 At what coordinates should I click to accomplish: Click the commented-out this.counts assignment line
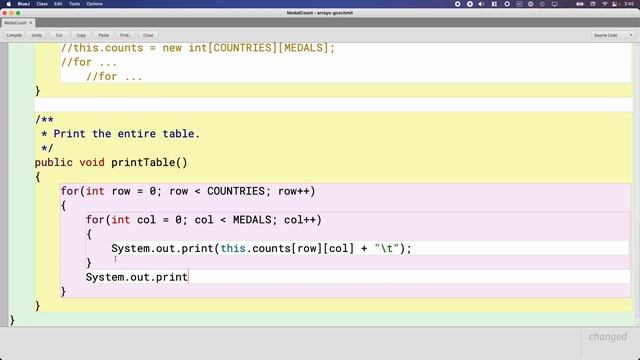click(198, 48)
